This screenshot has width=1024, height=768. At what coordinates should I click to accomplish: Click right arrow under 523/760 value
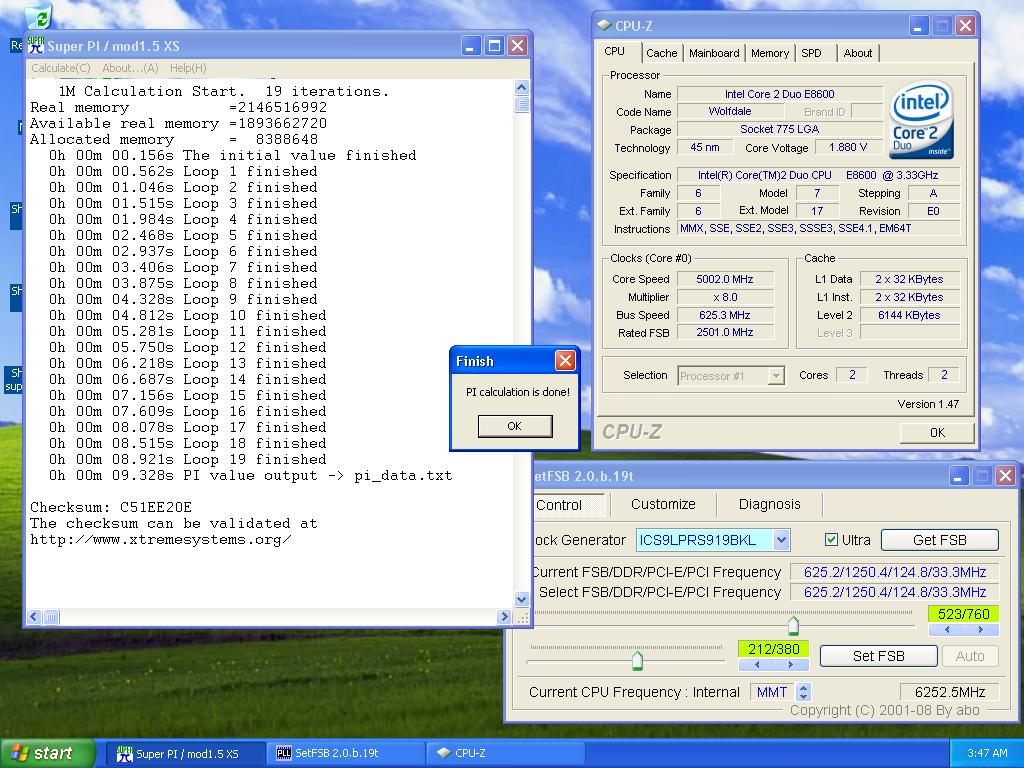(x=980, y=630)
